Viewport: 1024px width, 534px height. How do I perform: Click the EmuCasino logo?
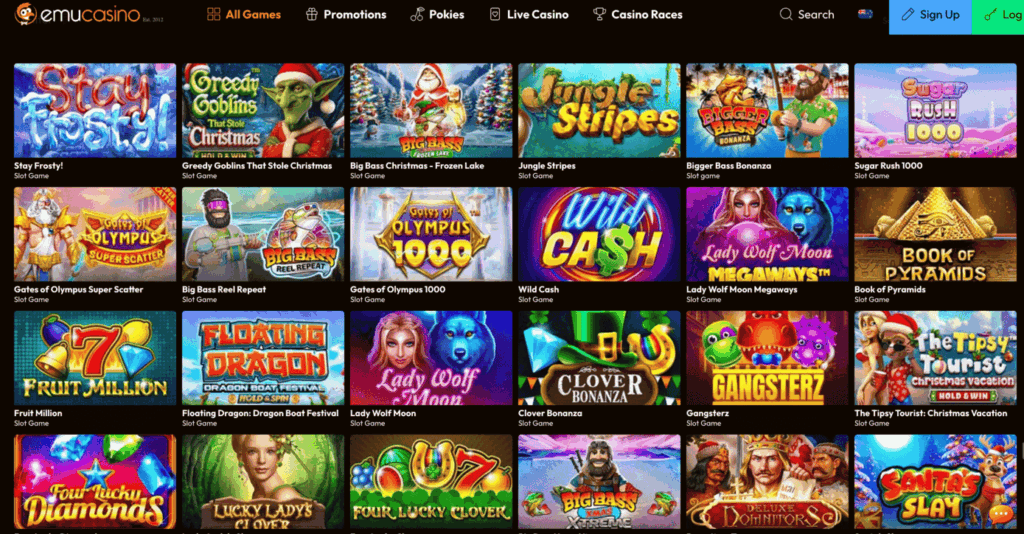89,14
